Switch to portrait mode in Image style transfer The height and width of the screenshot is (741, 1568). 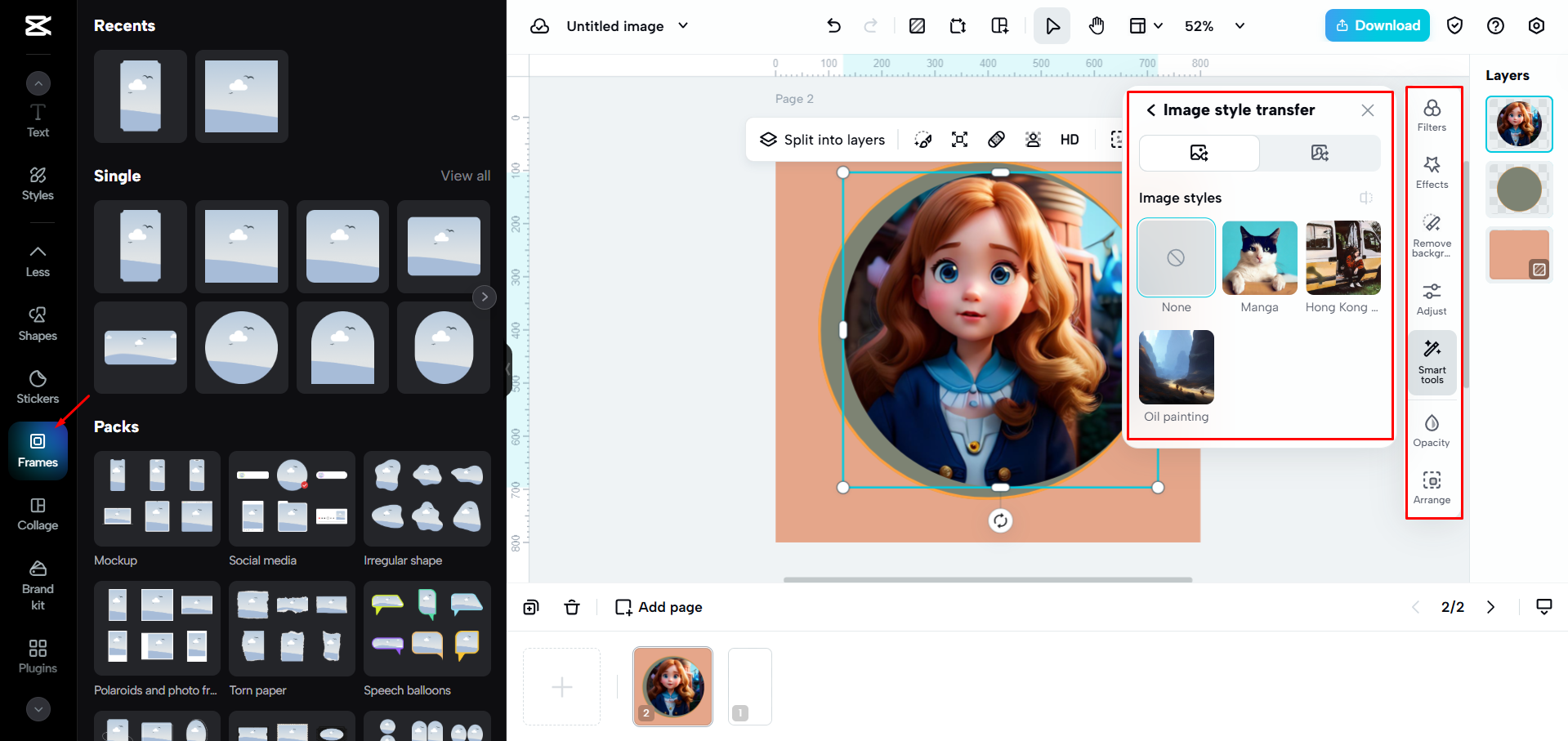[x=1319, y=153]
